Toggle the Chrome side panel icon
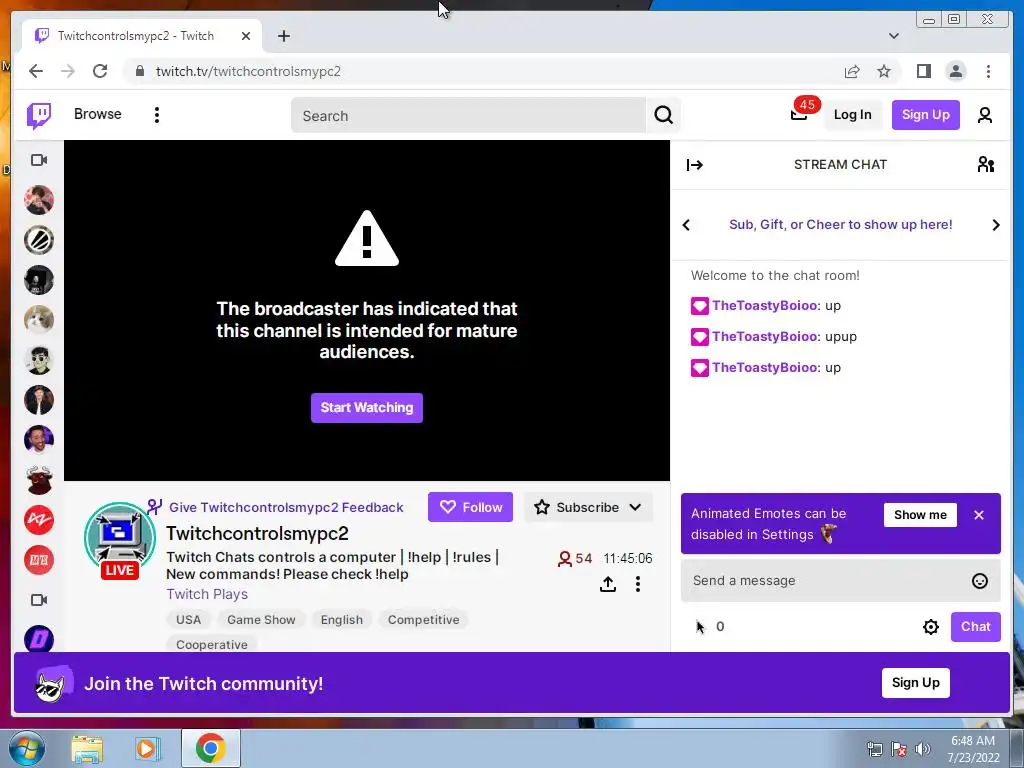Screen dimensions: 1024x768 [x=923, y=71]
